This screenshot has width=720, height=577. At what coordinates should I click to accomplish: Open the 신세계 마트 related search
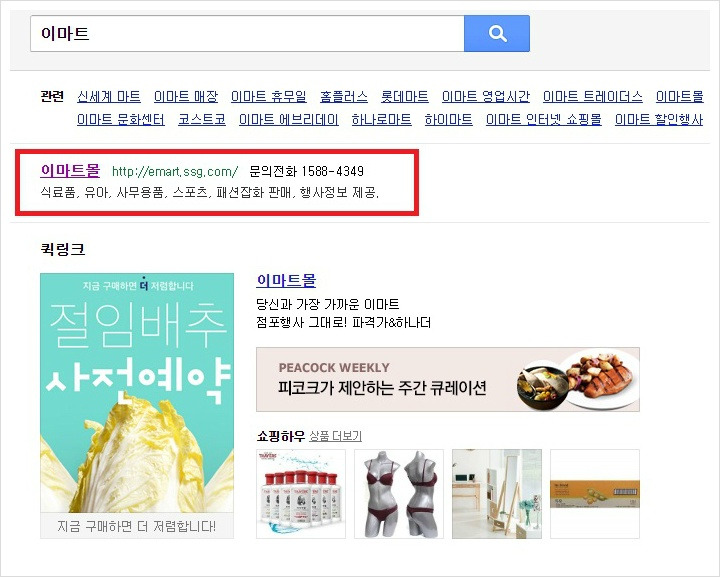coord(109,96)
